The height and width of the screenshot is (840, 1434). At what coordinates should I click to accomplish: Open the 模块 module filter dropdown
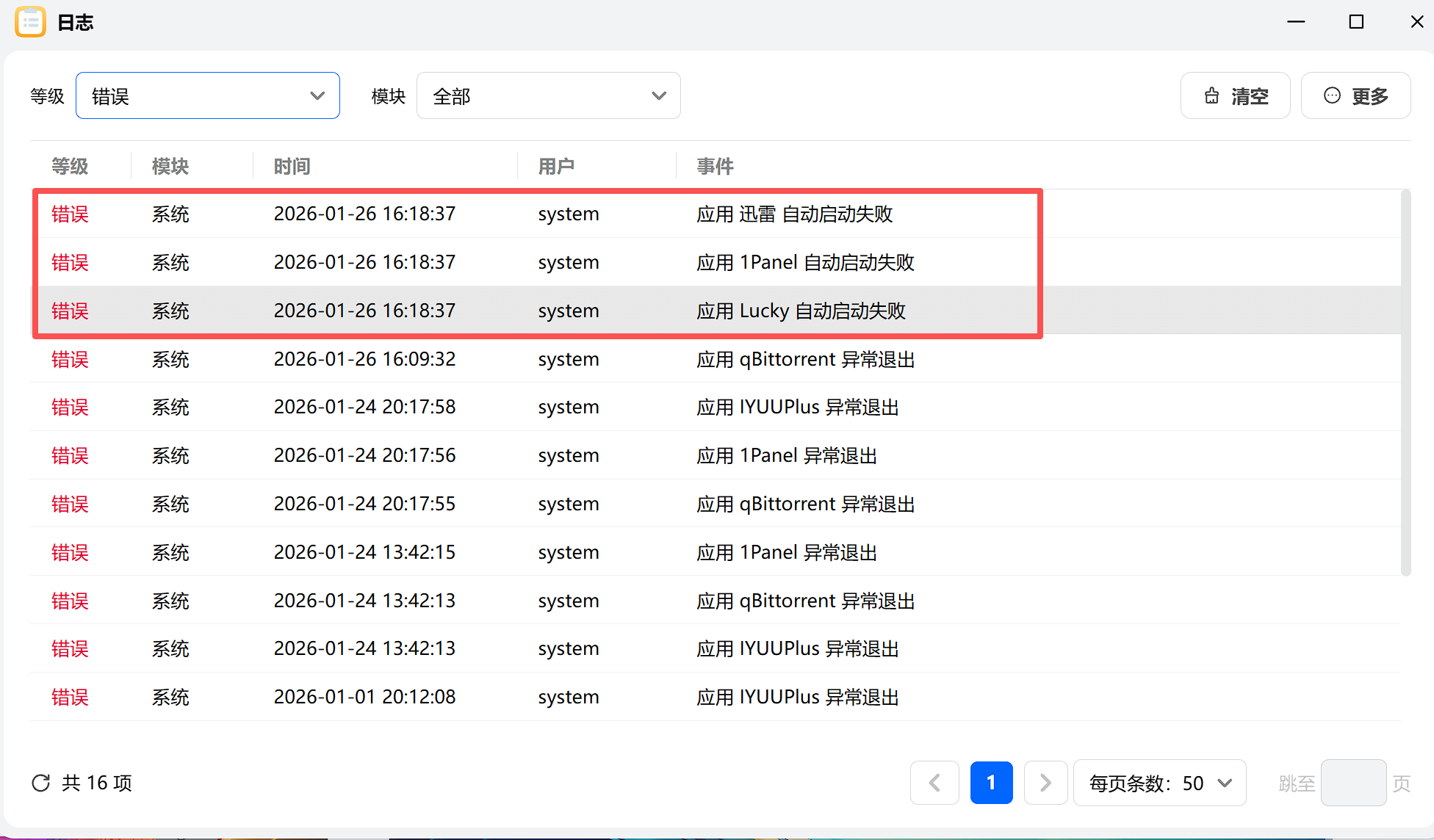point(548,95)
